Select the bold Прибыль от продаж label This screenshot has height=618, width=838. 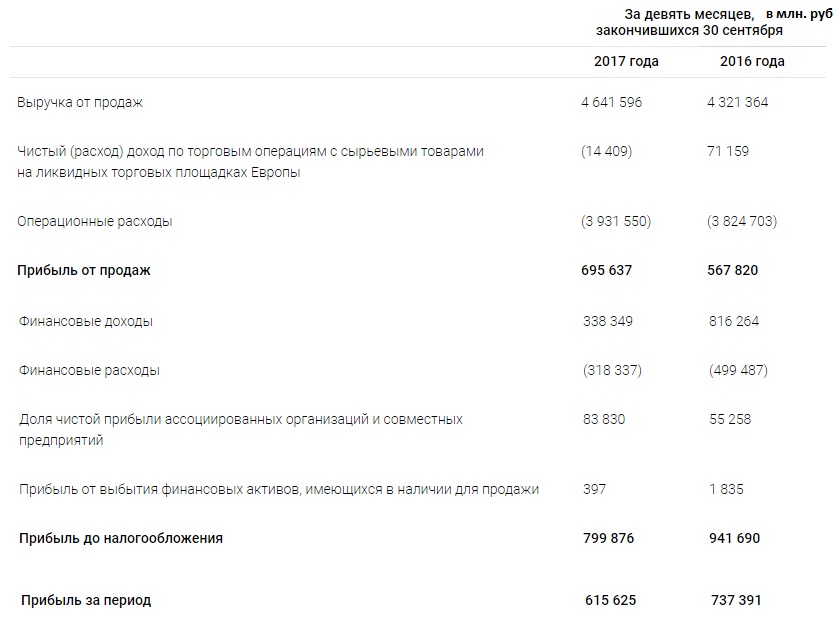[84, 270]
